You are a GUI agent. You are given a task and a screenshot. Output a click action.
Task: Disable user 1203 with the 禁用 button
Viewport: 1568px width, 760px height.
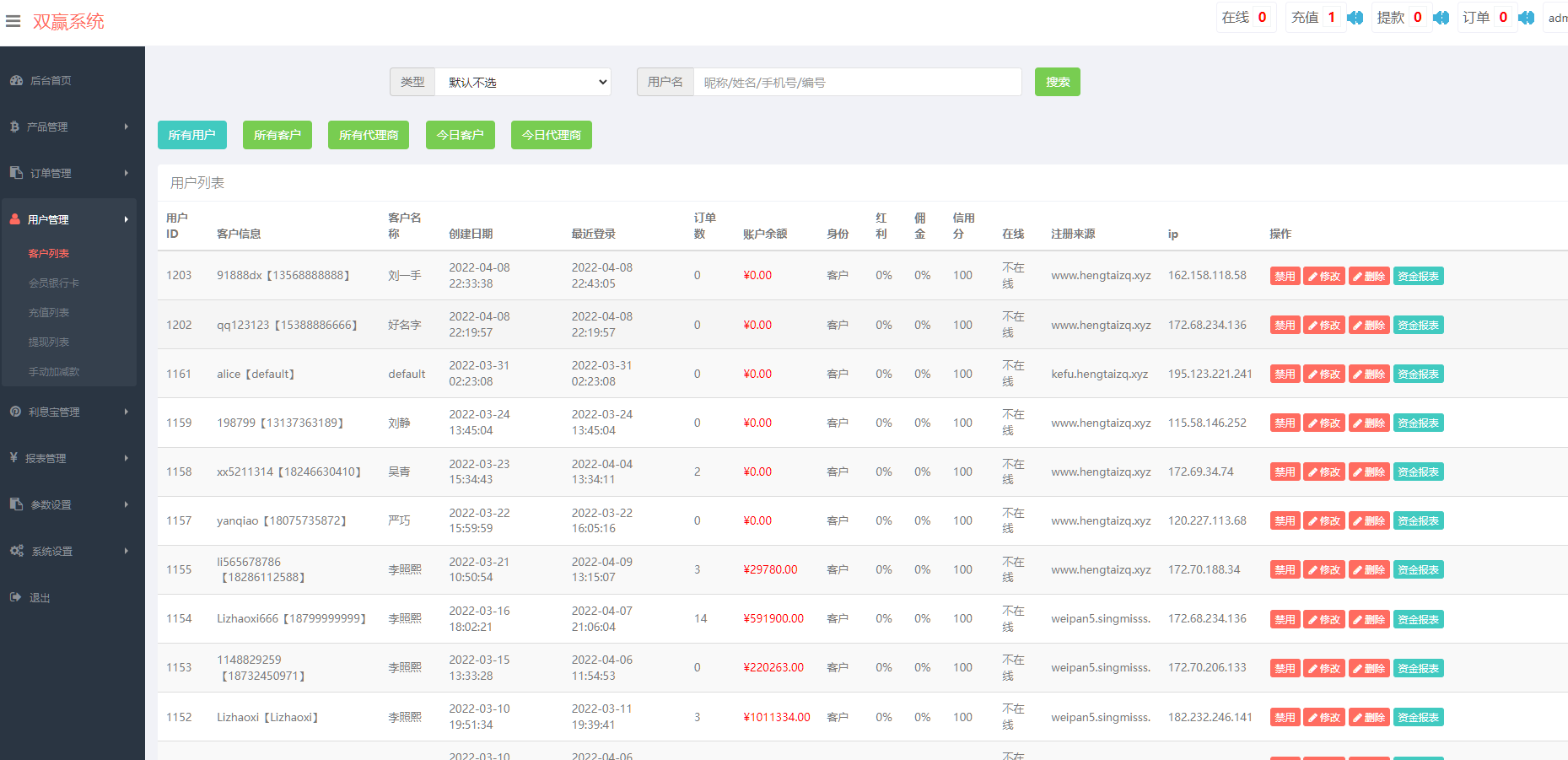point(1284,276)
